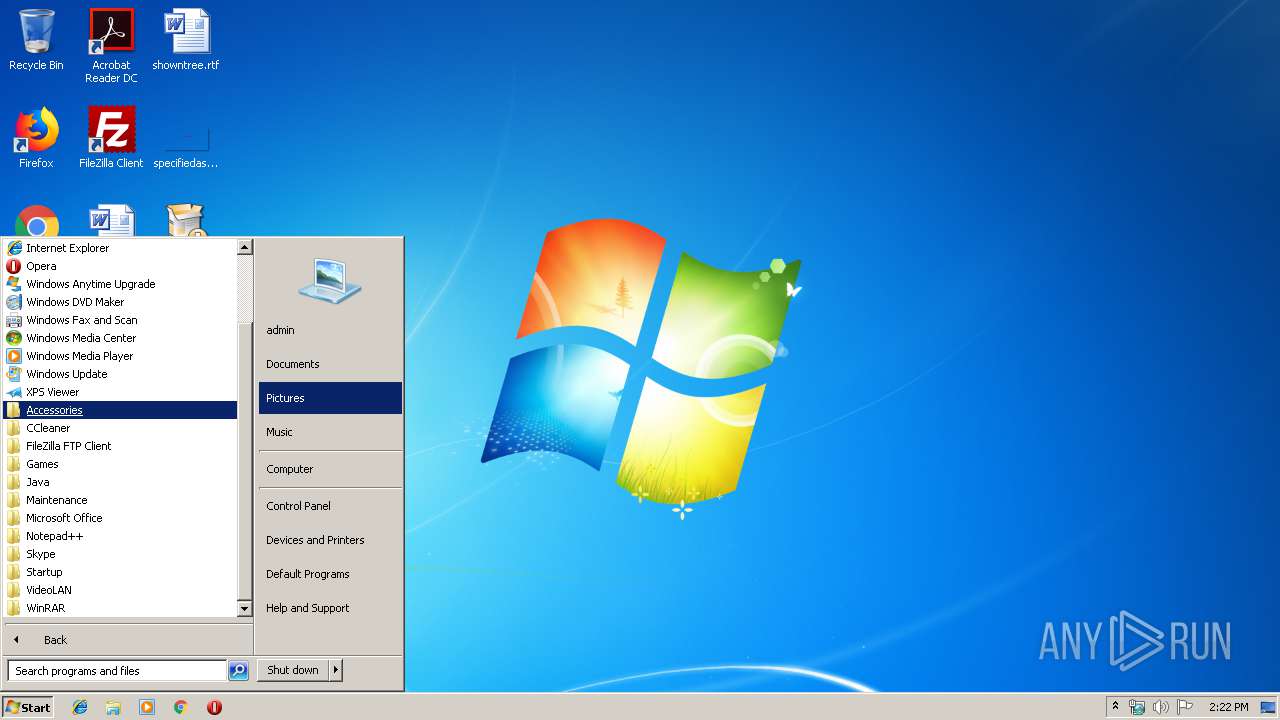Open the volume speaker tray icon

(x=1160, y=707)
